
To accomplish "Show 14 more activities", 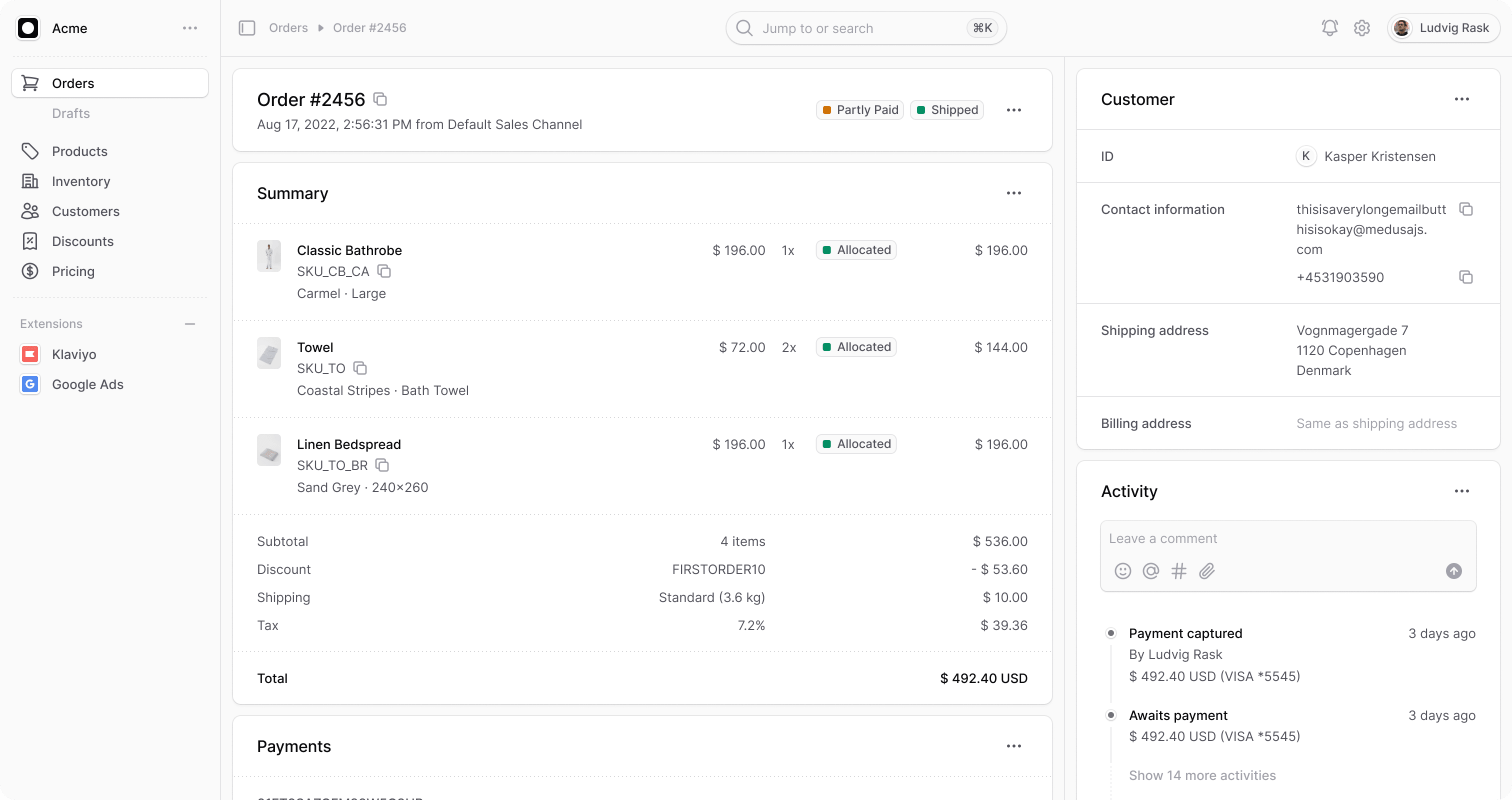I will (x=1202, y=775).
